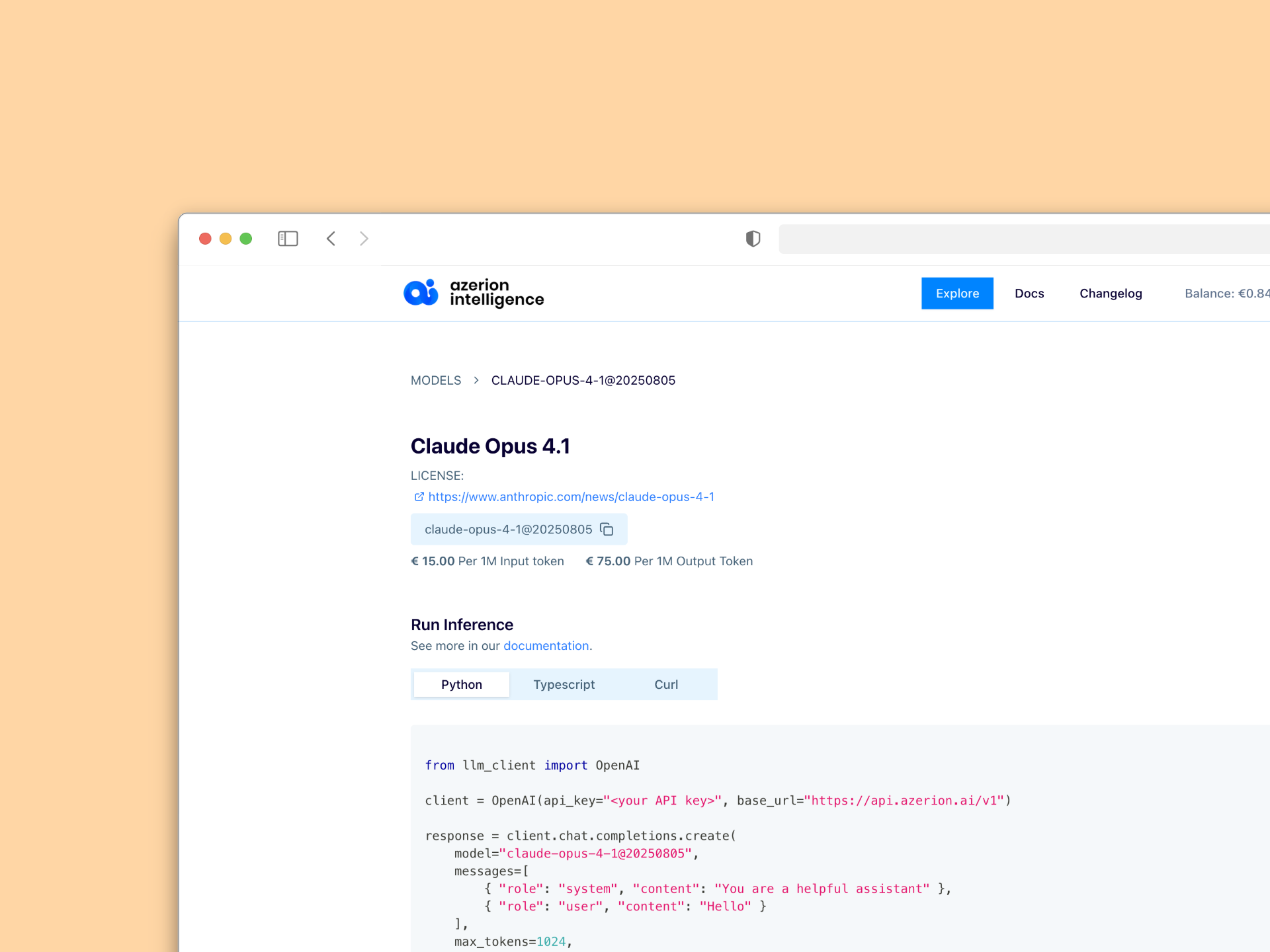Image resolution: width=1270 pixels, height=952 pixels.
Task: Switch to the Curl tab
Action: tap(666, 684)
